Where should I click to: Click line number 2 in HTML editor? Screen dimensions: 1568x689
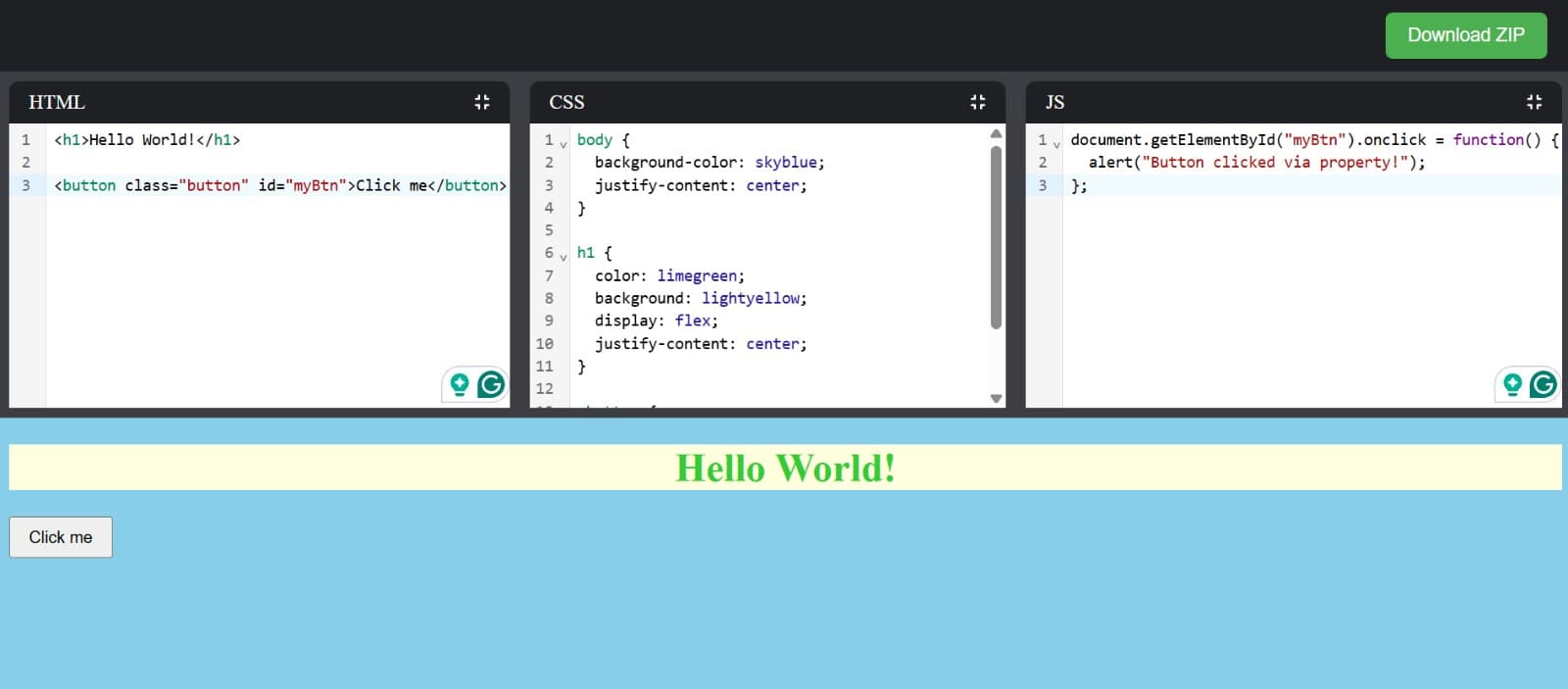[26, 163]
